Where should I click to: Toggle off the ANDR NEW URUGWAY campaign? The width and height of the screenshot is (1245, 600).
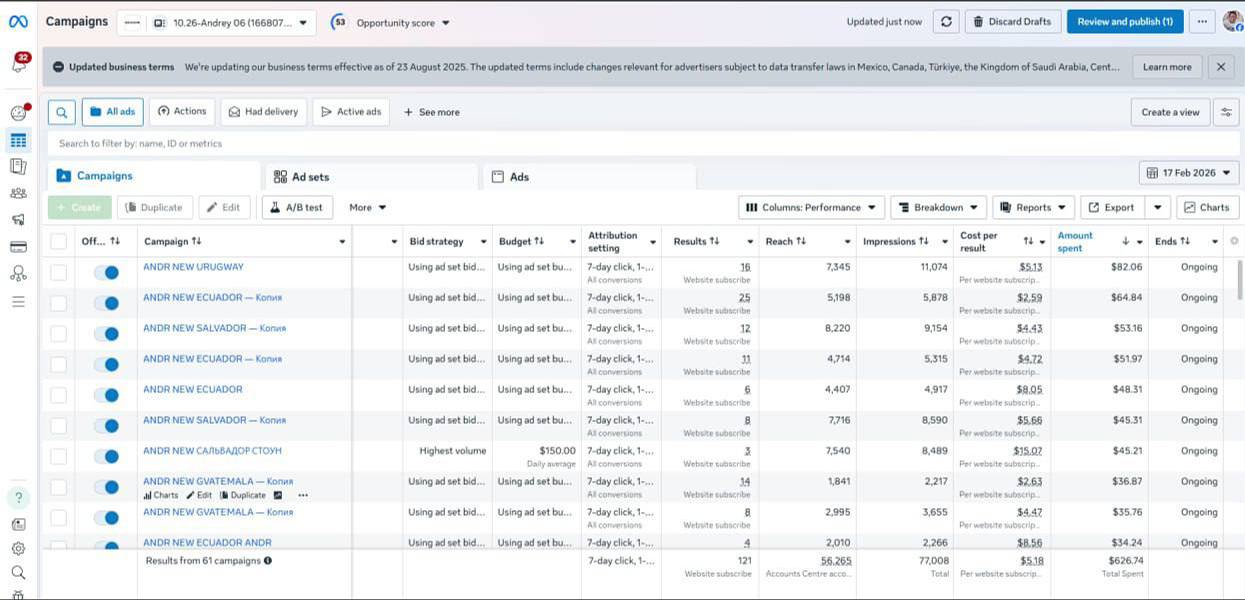point(105,272)
